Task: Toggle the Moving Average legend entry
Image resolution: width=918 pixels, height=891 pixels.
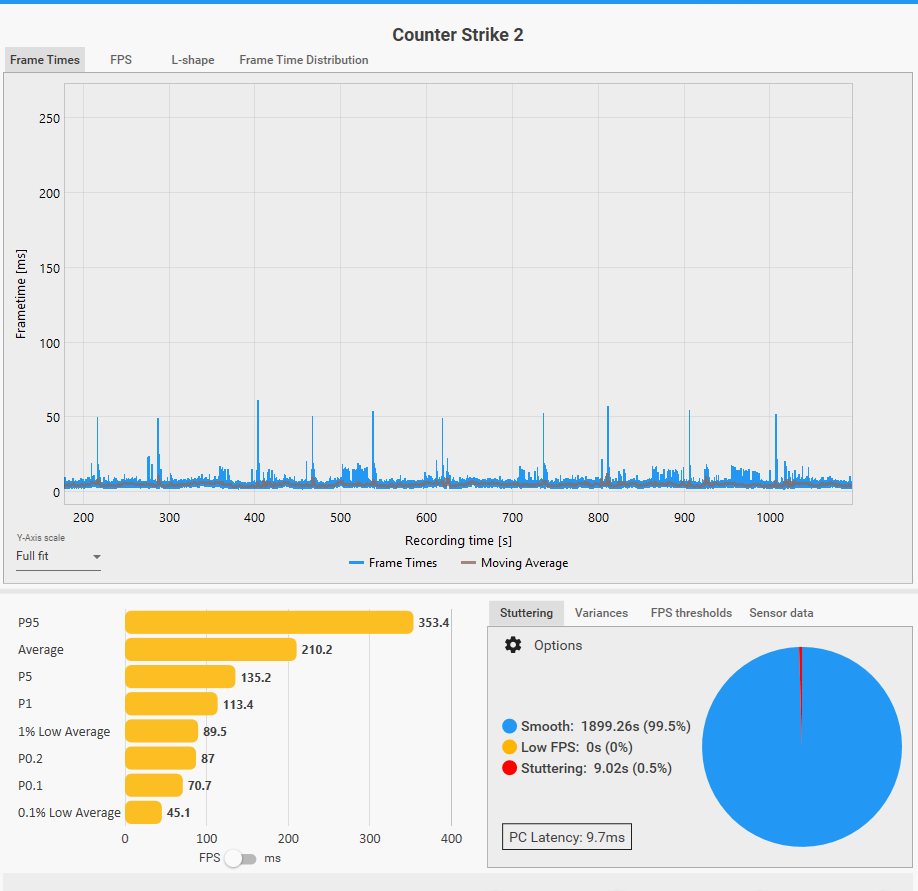Action: point(515,563)
